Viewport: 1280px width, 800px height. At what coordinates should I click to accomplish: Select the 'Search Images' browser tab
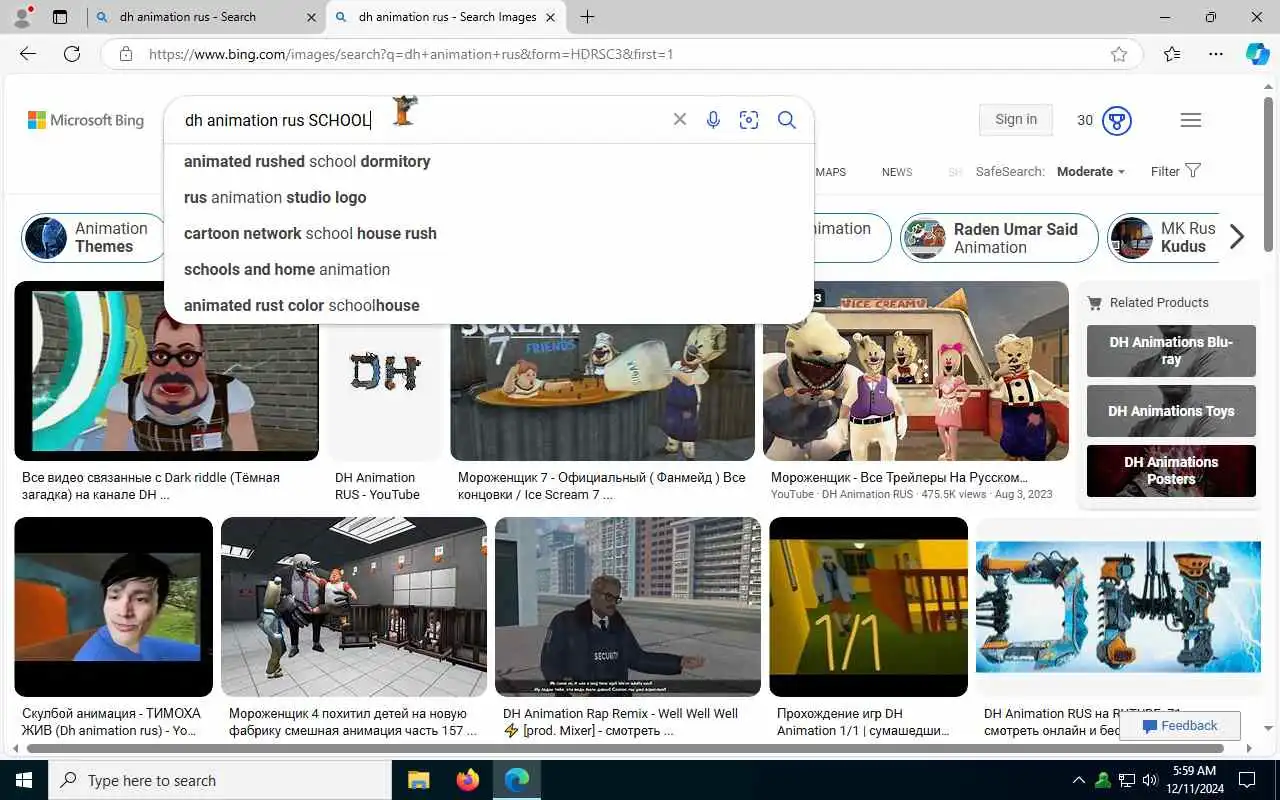447,17
